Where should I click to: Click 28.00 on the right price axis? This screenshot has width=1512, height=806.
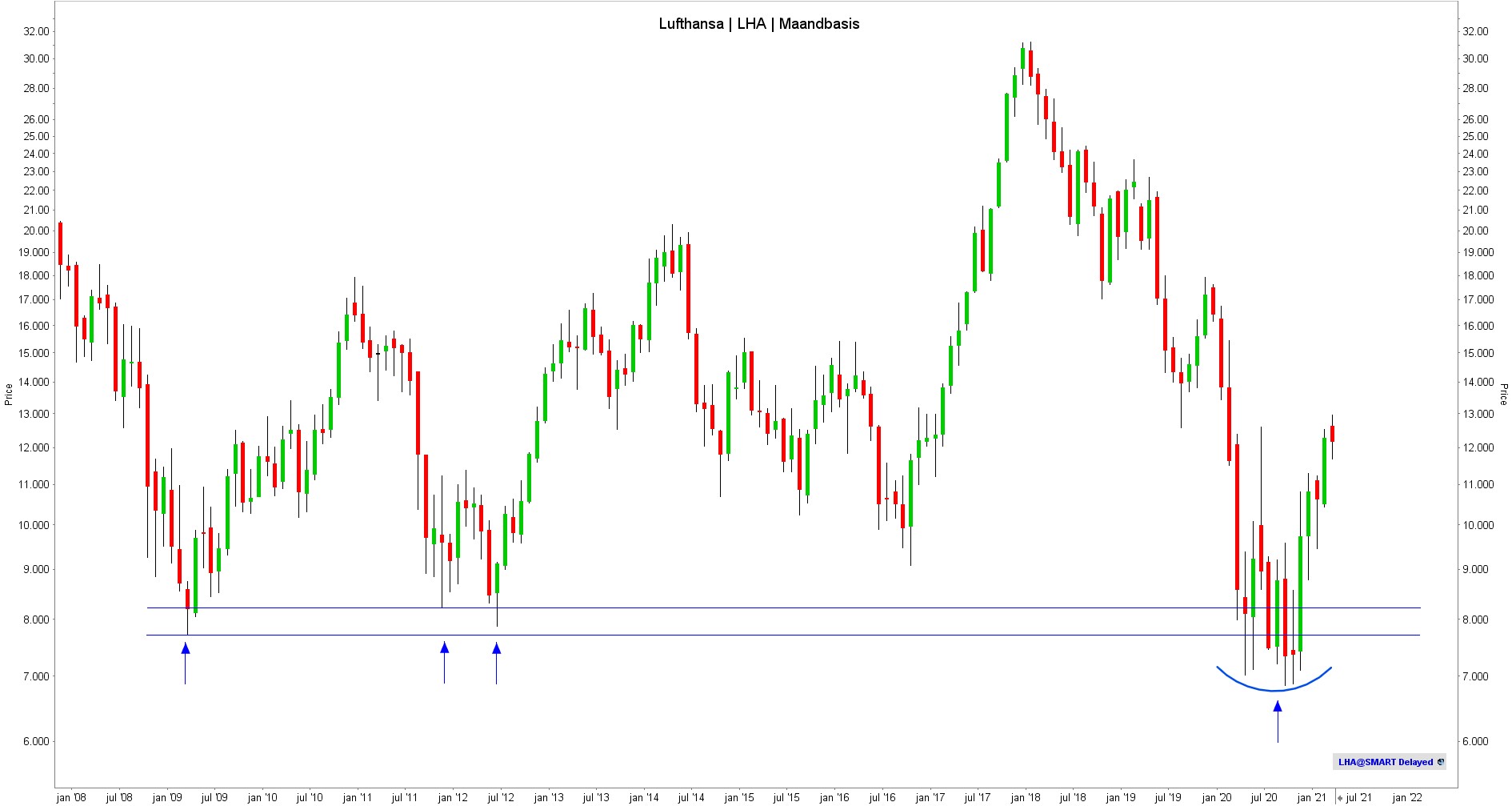click(1475, 88)
